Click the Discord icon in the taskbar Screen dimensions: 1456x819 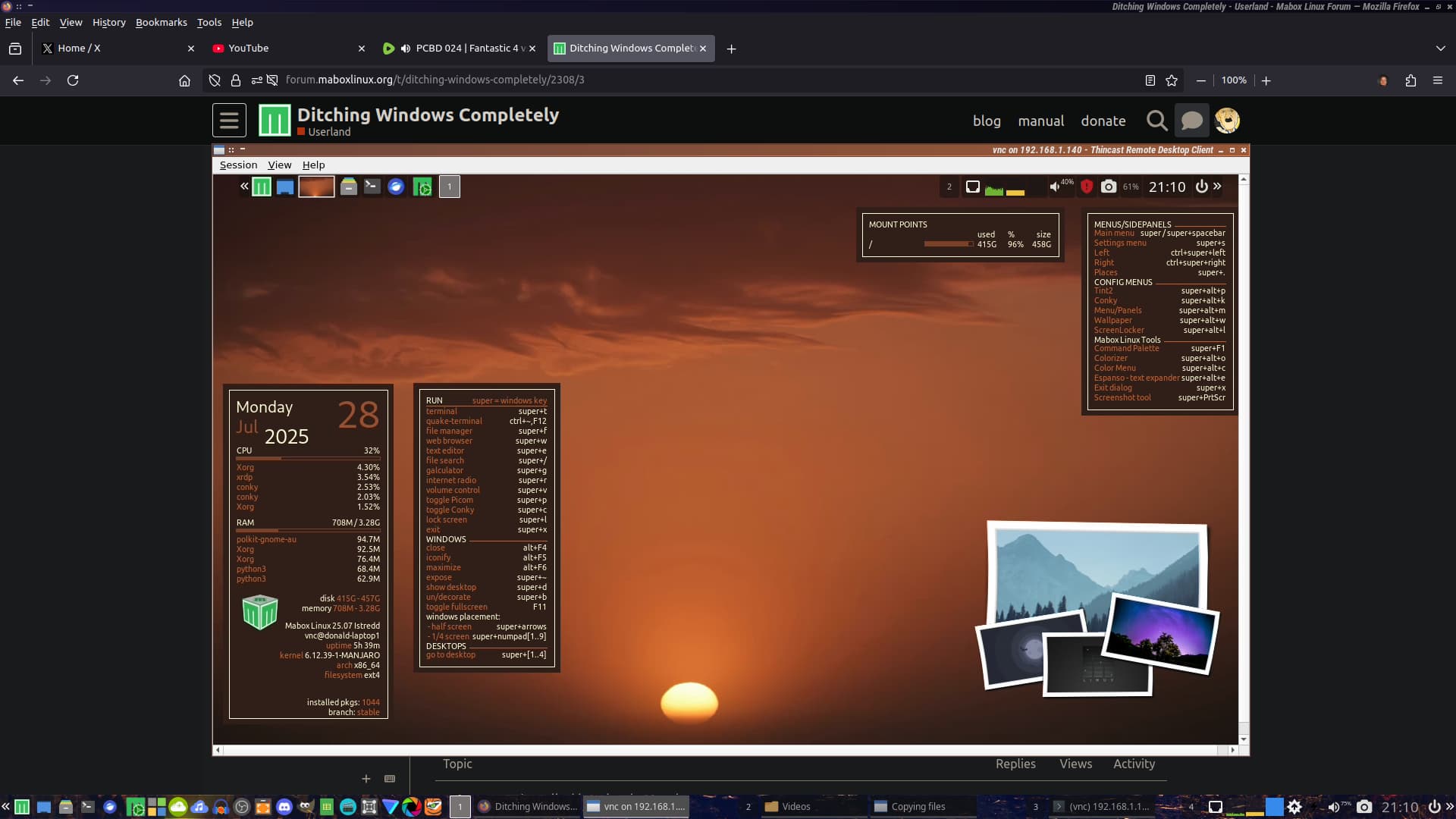click(x=284, y=806)
